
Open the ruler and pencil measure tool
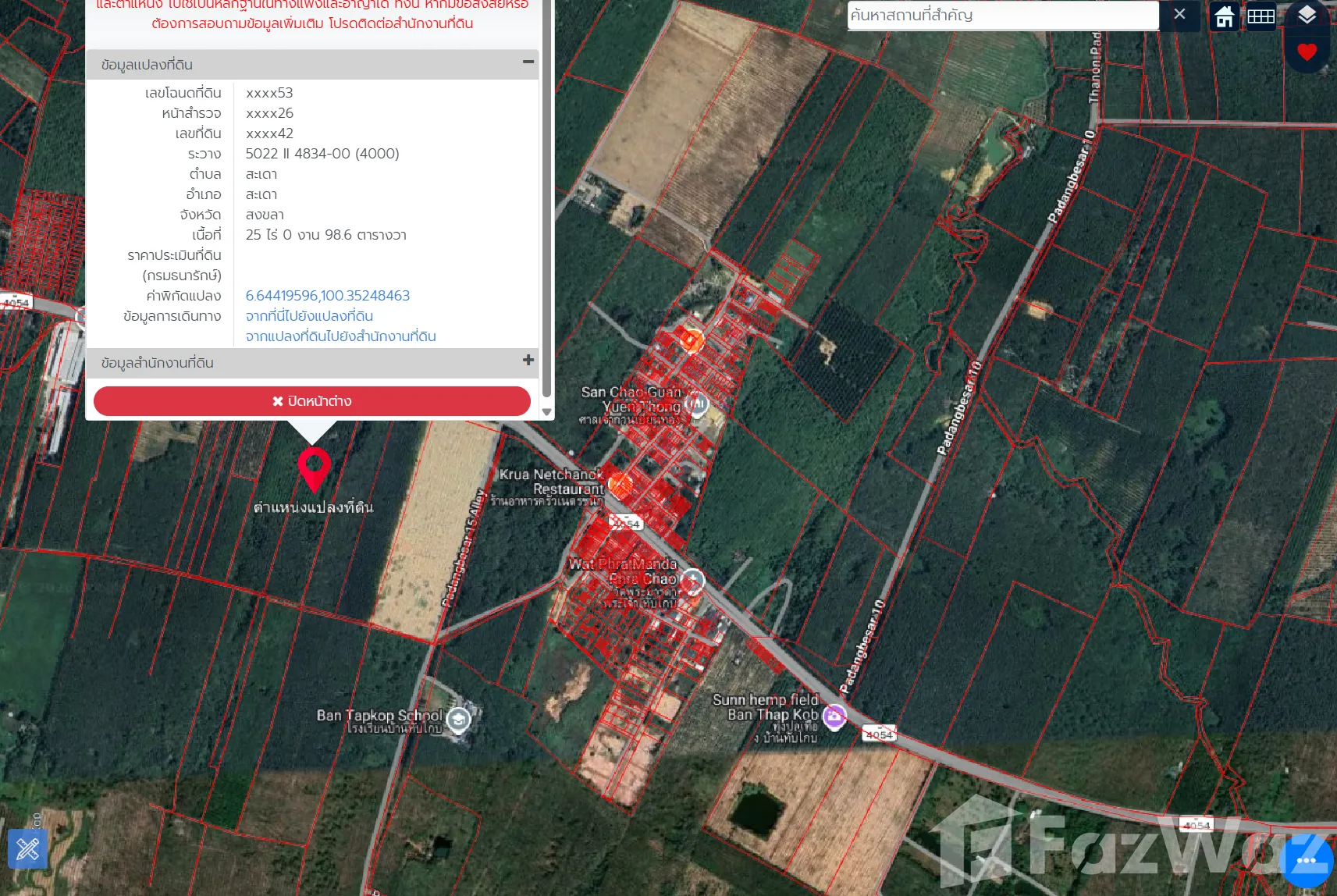(27, 848)
